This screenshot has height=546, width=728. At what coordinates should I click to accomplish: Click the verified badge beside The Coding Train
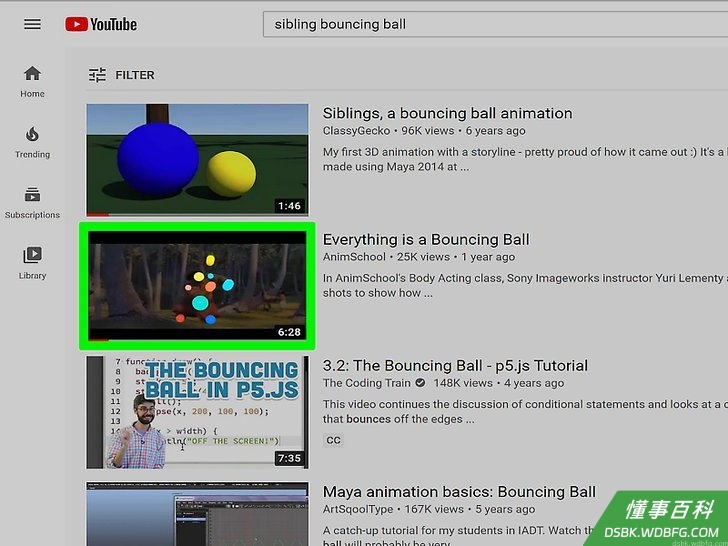click(x=421, y=383)
